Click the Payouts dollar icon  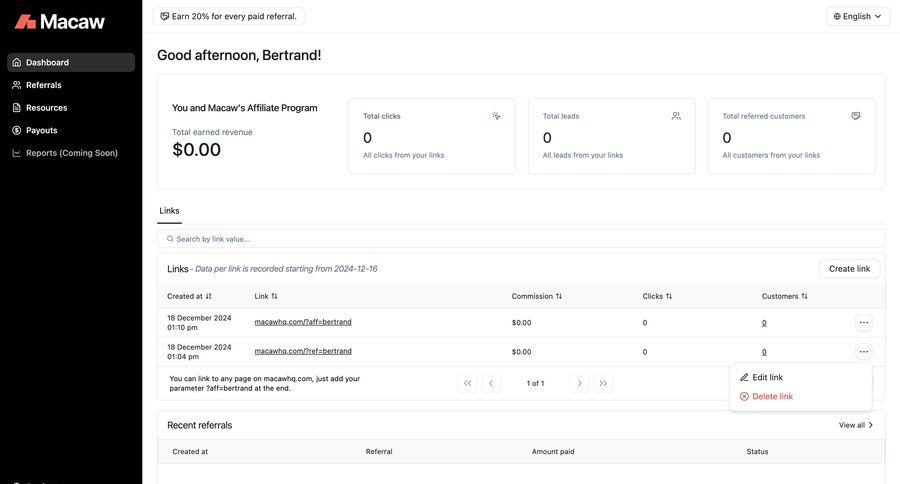click(17, 130)
